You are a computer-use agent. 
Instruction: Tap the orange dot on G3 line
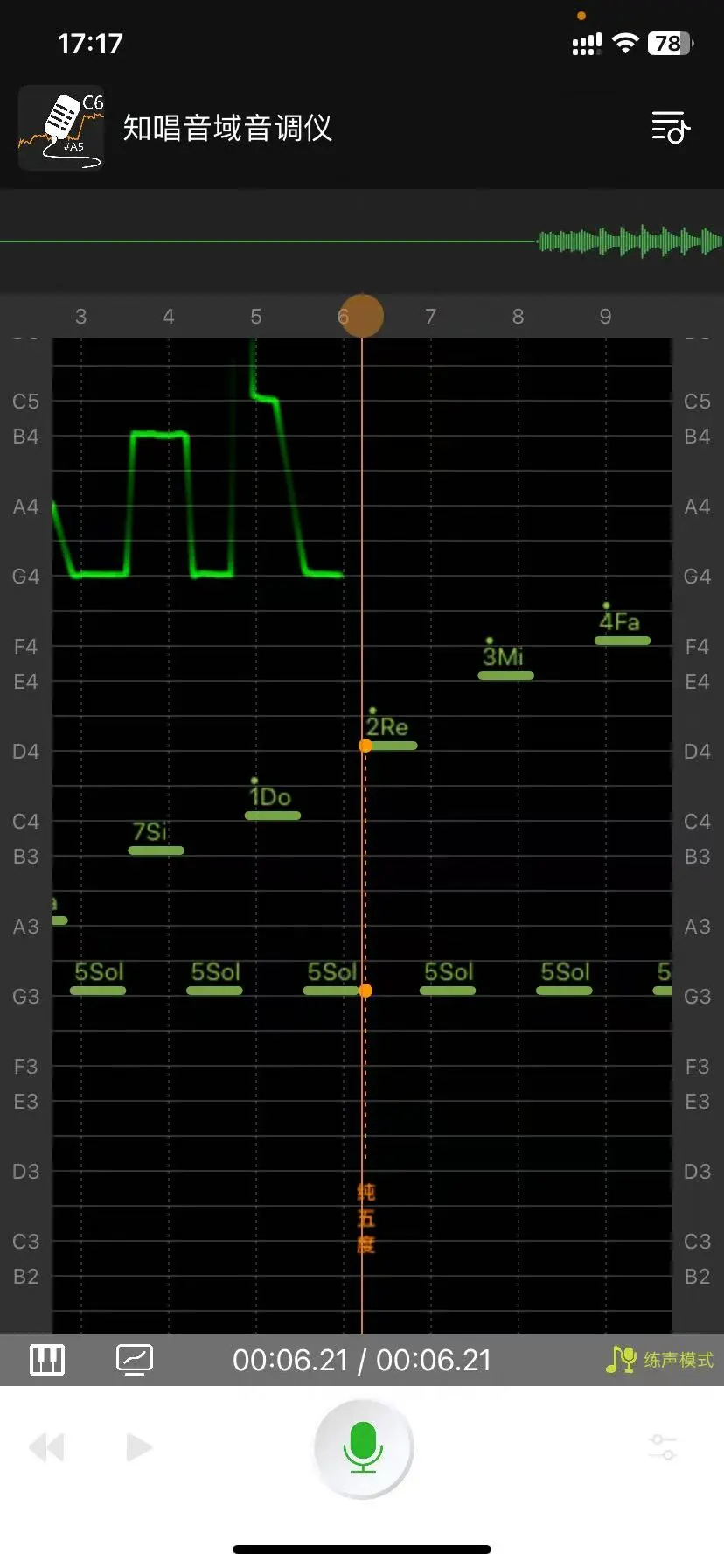(x=365, y=990)
